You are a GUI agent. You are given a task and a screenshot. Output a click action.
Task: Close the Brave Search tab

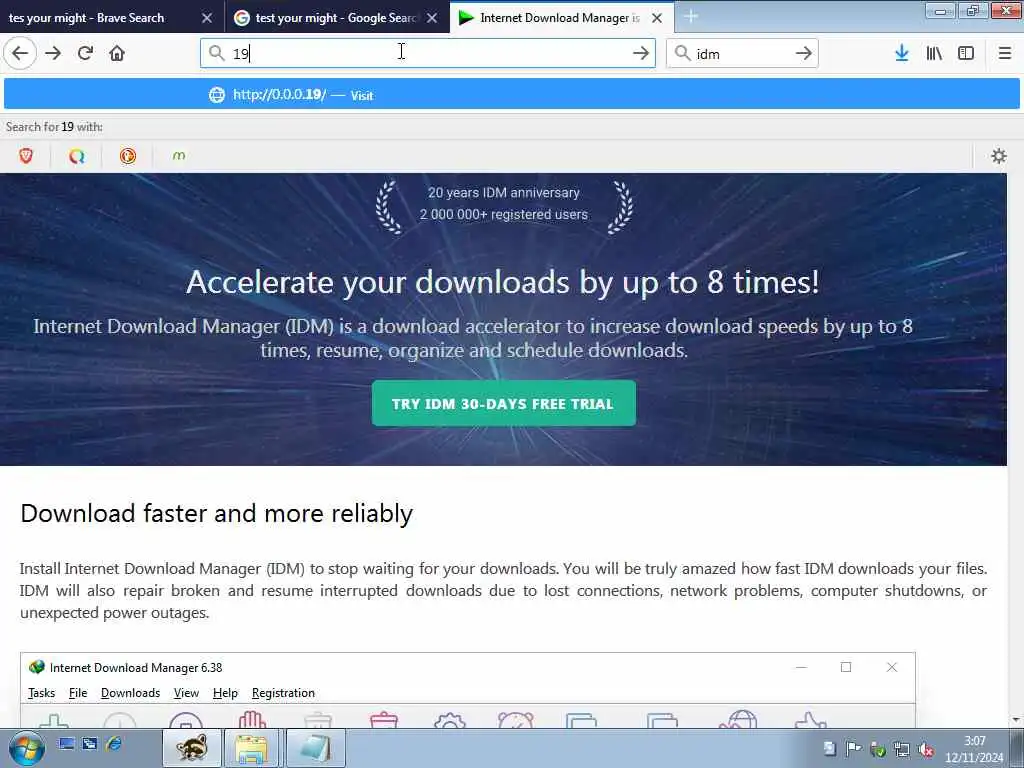[207, 18]
